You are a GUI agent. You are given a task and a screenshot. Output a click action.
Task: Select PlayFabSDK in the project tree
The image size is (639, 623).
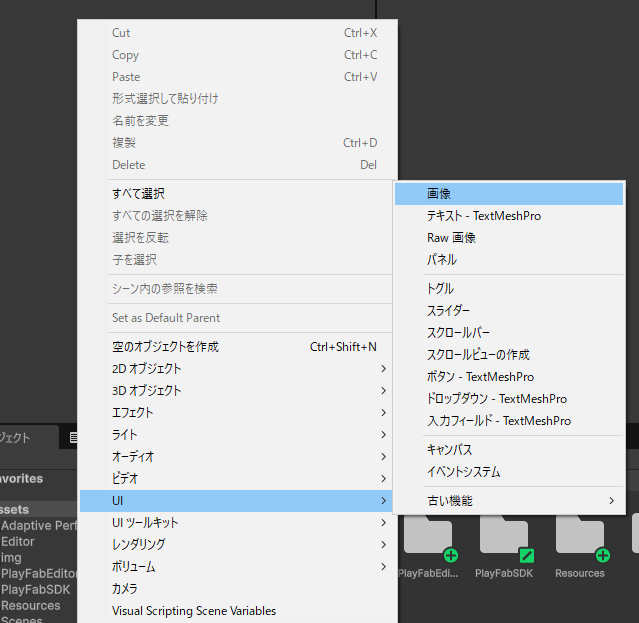35,590
